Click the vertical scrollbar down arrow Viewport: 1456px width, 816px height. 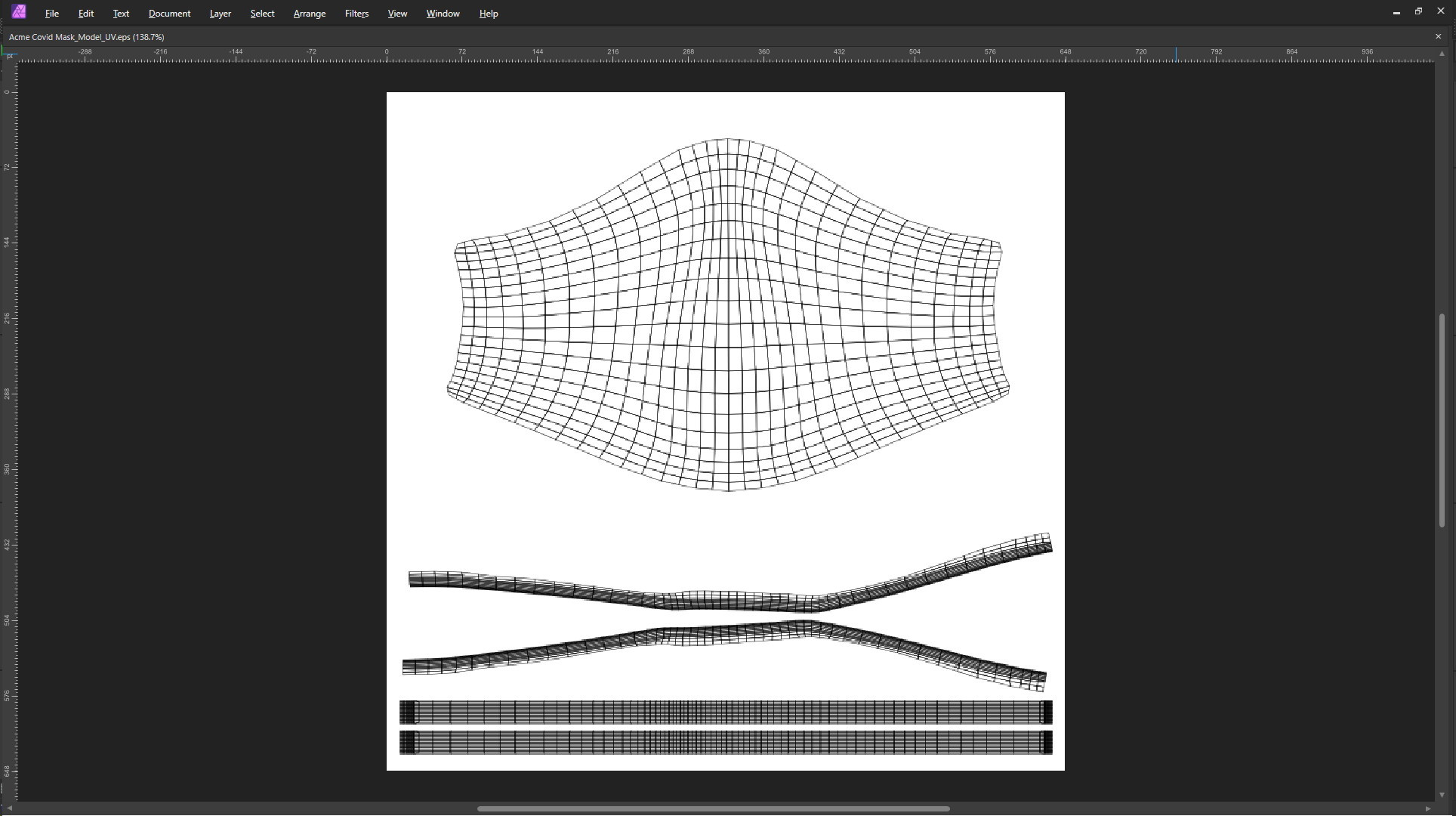coord(1442,795)
